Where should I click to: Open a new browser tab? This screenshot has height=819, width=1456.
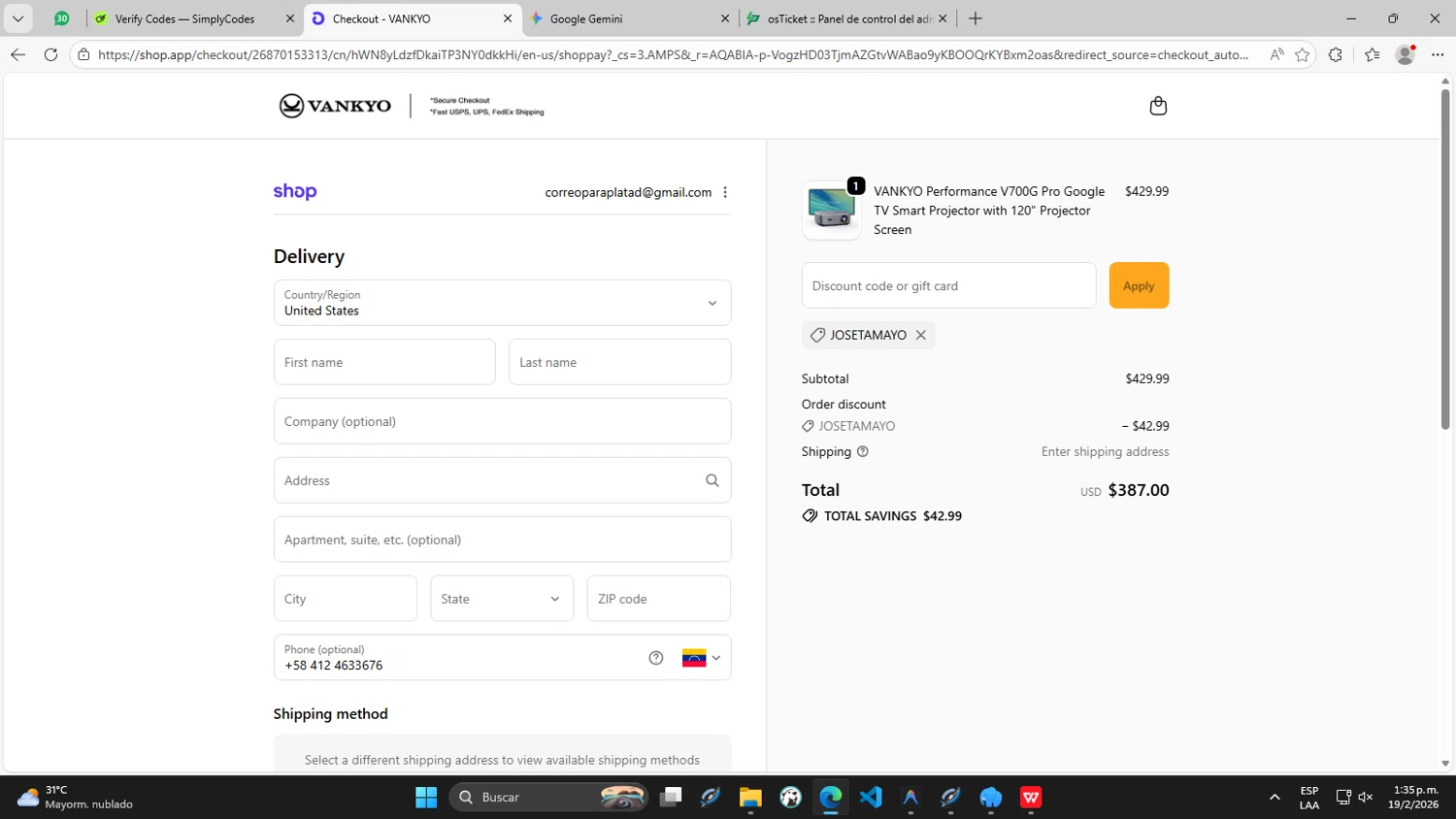(976, 18)
